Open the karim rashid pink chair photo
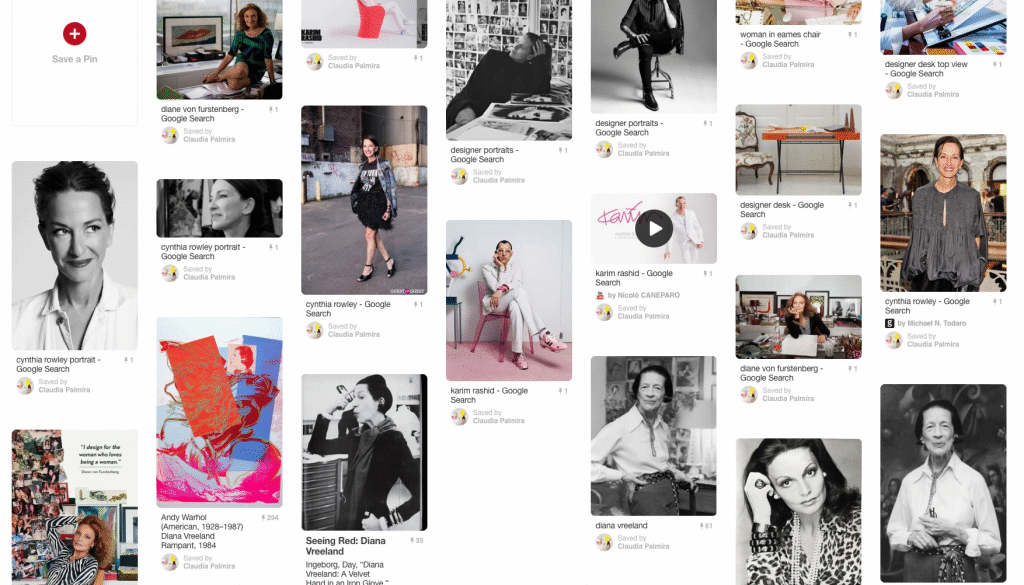The image size is (1024, 585). click(508, 300)
